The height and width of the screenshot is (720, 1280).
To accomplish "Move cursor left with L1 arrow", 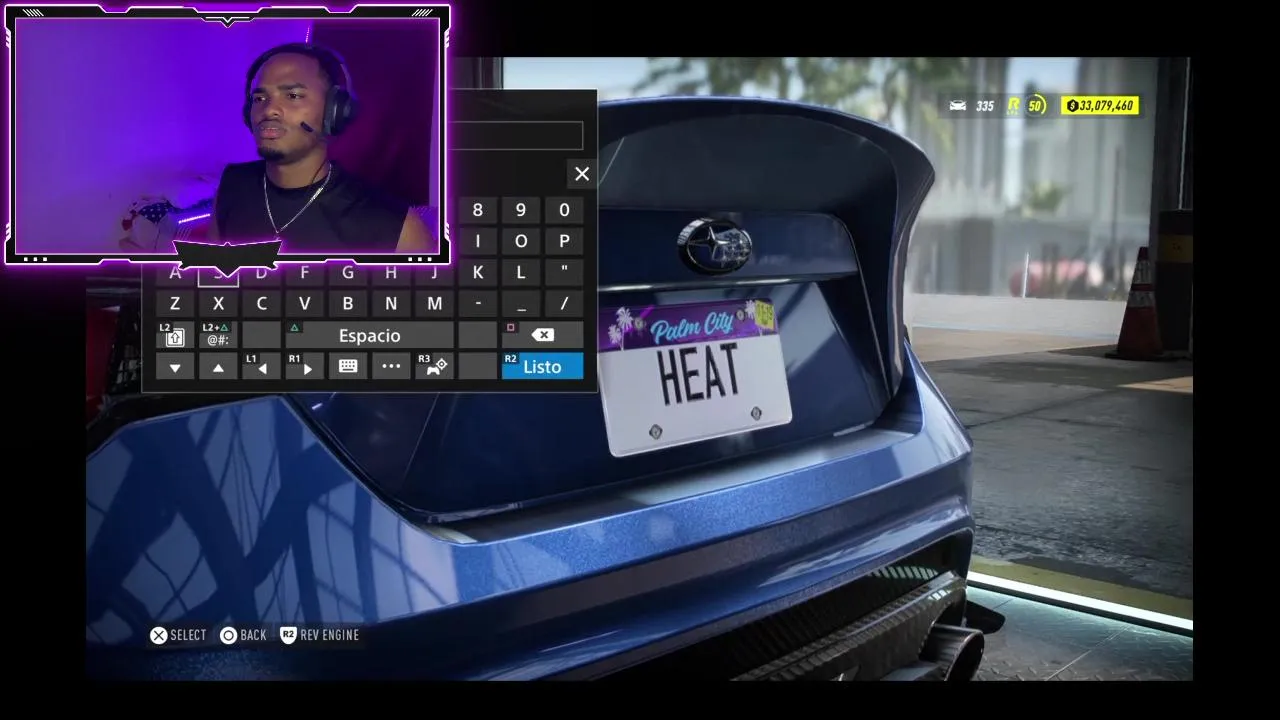I will point(261,367).
